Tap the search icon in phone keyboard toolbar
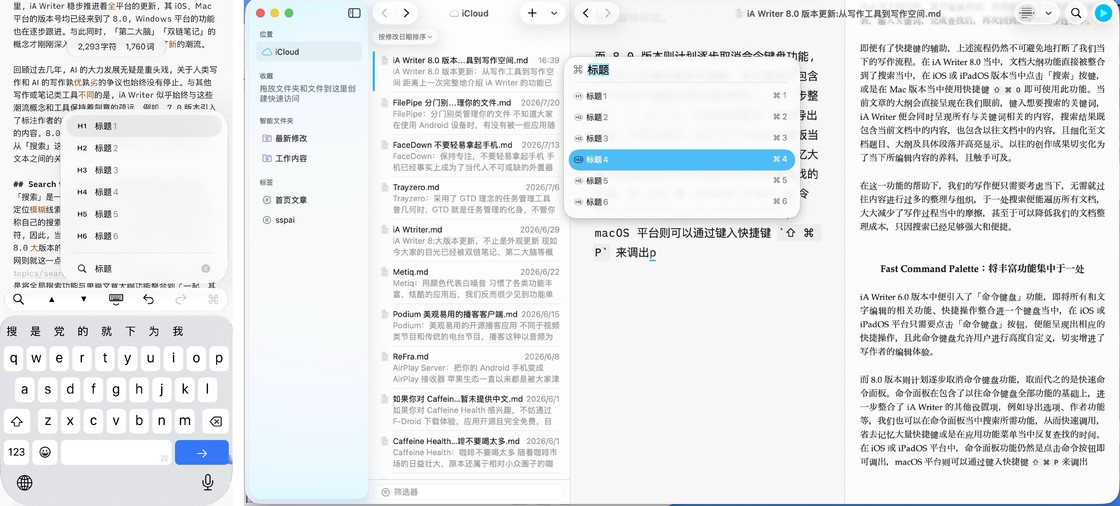1120x506 pixels. (19, 299)
